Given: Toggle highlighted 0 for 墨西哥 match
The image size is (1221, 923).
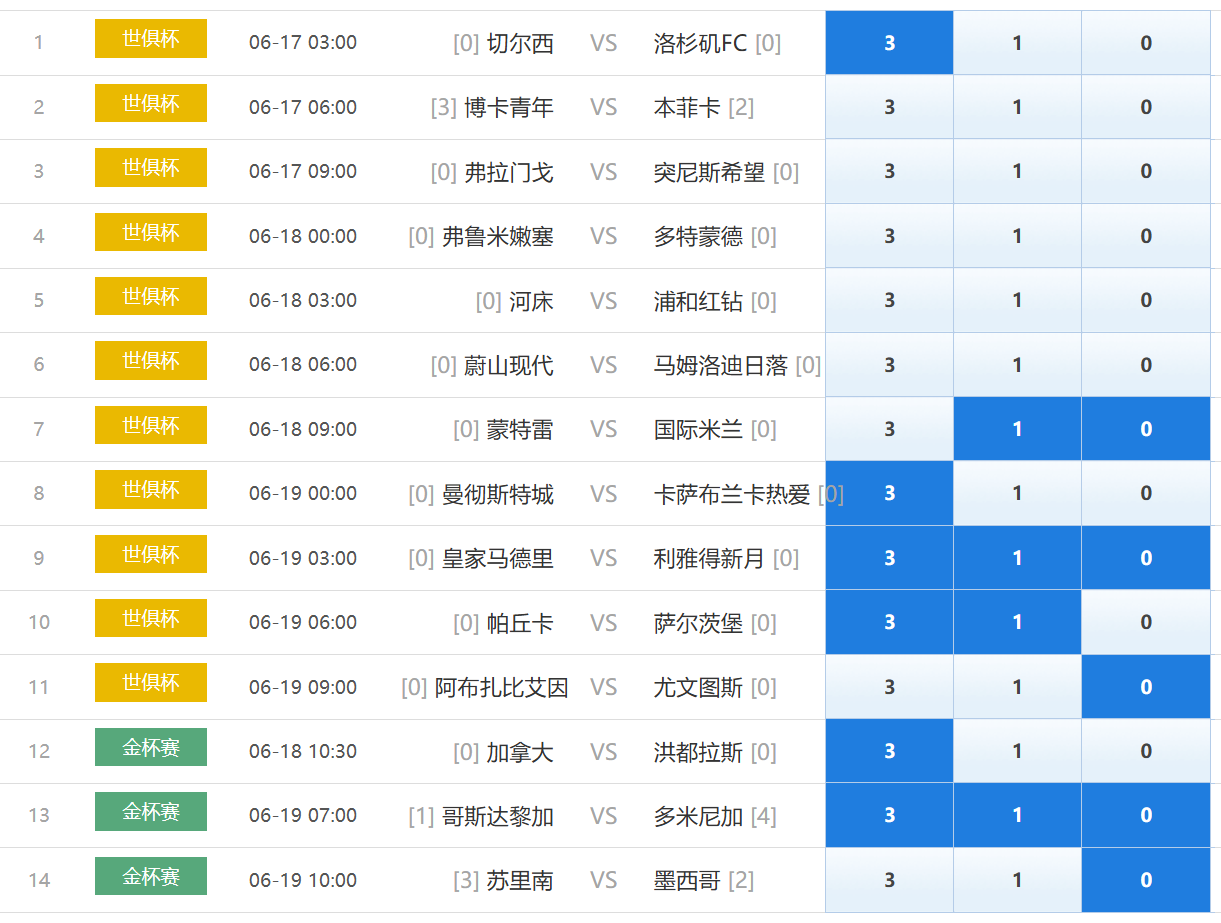Looking at the screenshot, I should (x=1146, y=880).
